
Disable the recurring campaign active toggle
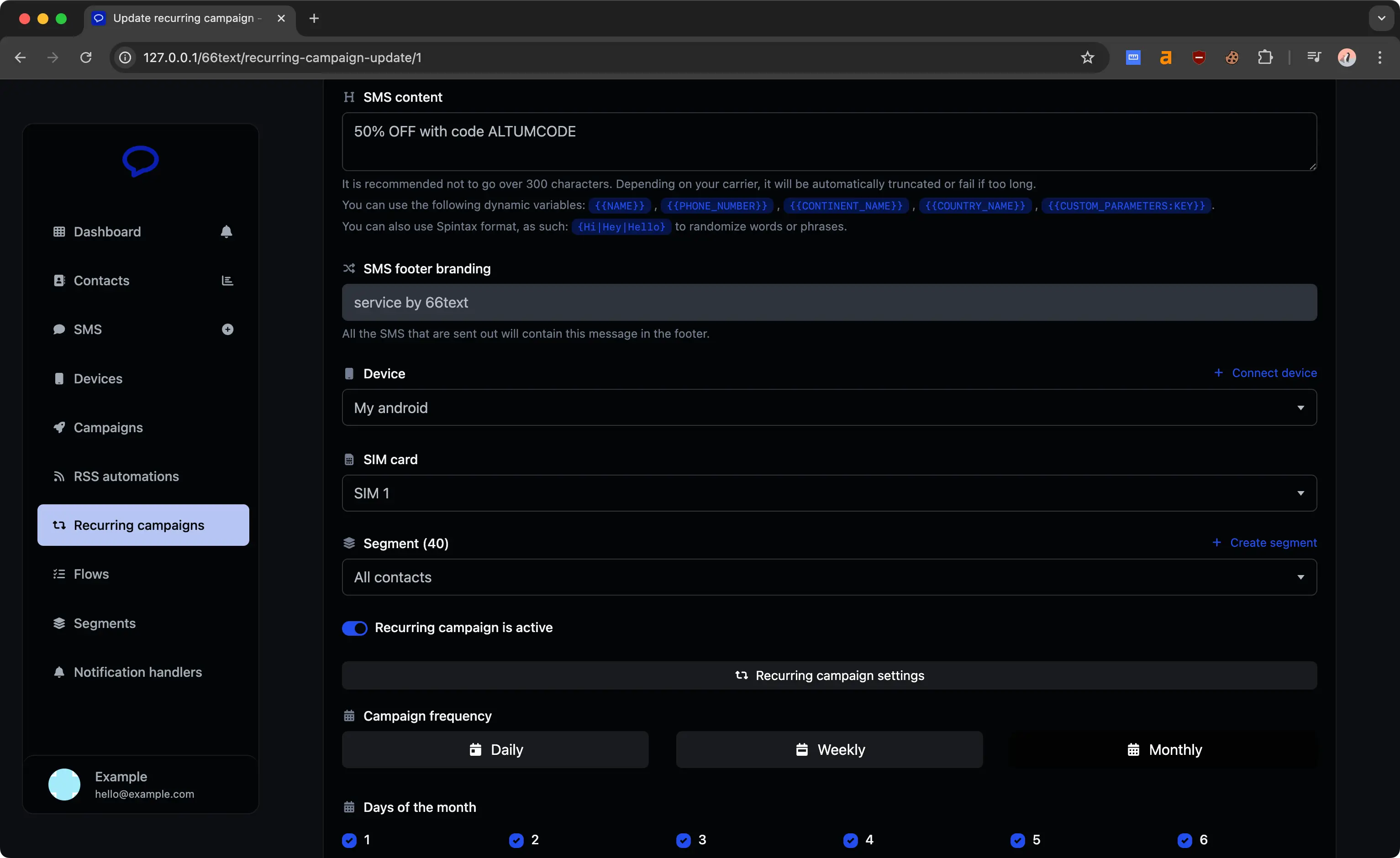(x=354, y=628)
